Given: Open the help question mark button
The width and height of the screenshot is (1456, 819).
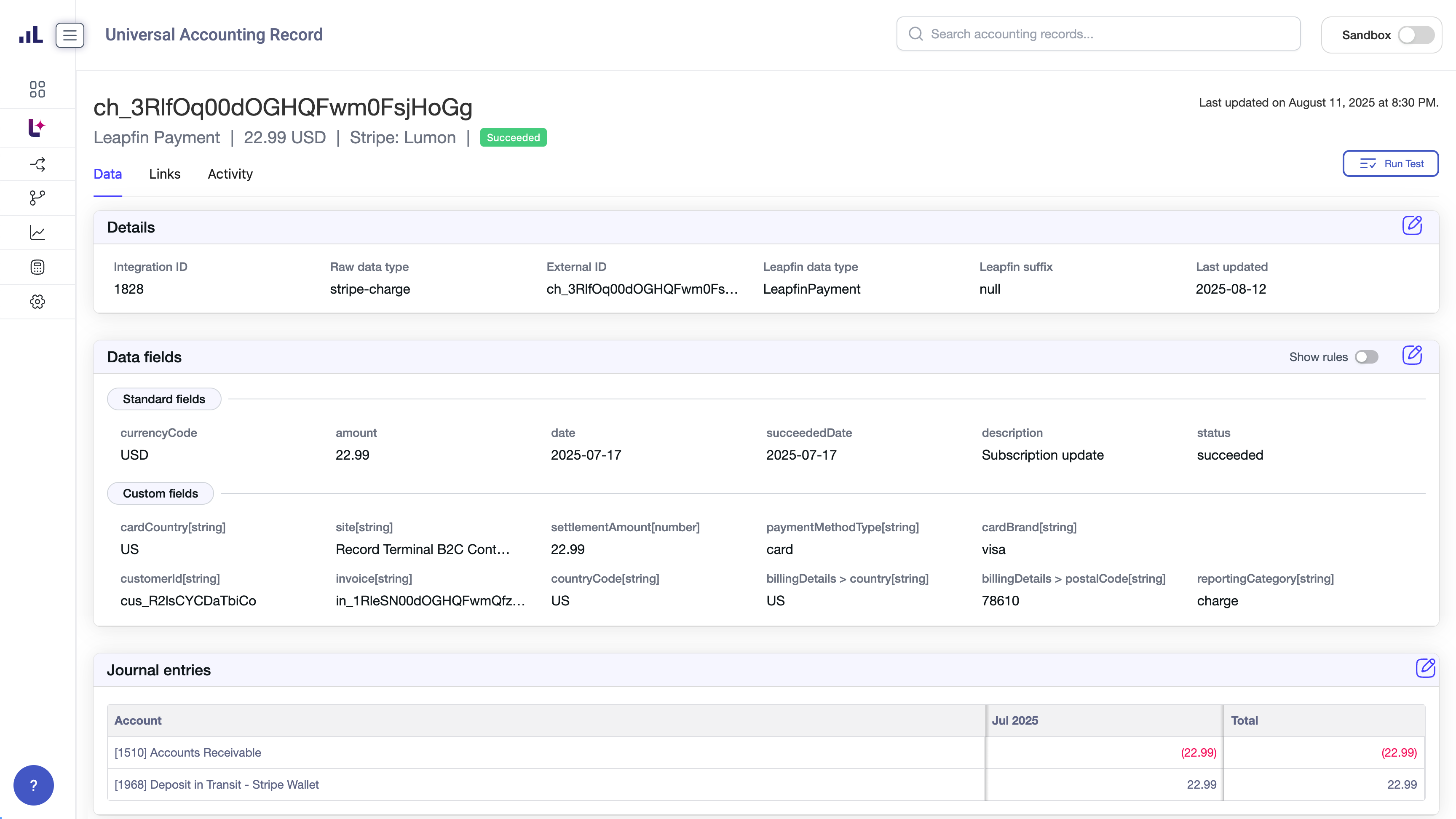Looking at the screenshot, I should pos(33,785).
